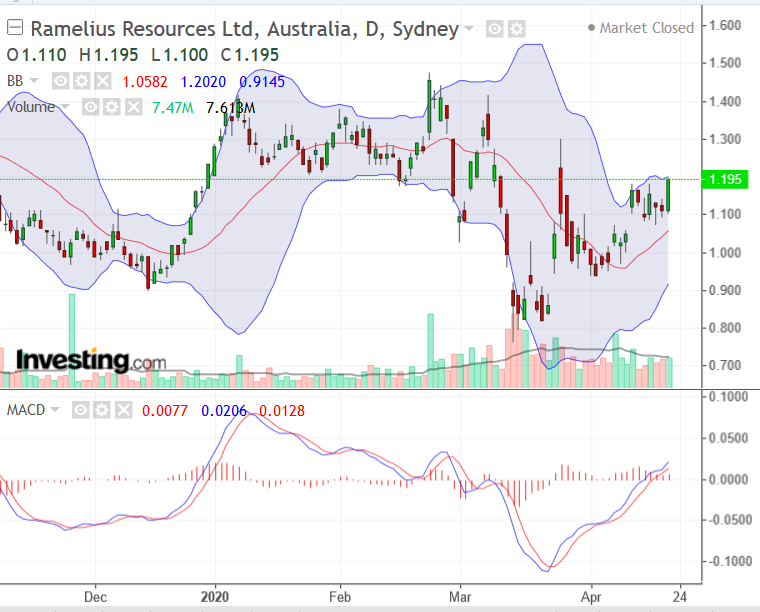Open BB indicator settings gear
This screenshot has width=760, height=612.
coord(81,81)
